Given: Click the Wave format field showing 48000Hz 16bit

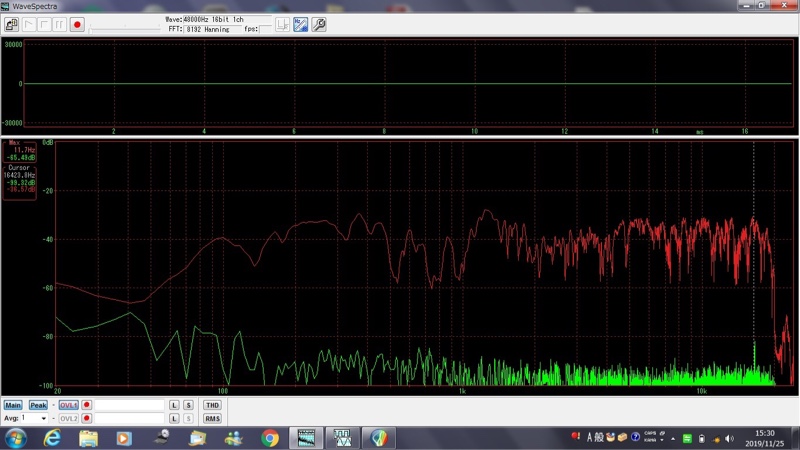Looking at the screenshot, I should [227, 19].
